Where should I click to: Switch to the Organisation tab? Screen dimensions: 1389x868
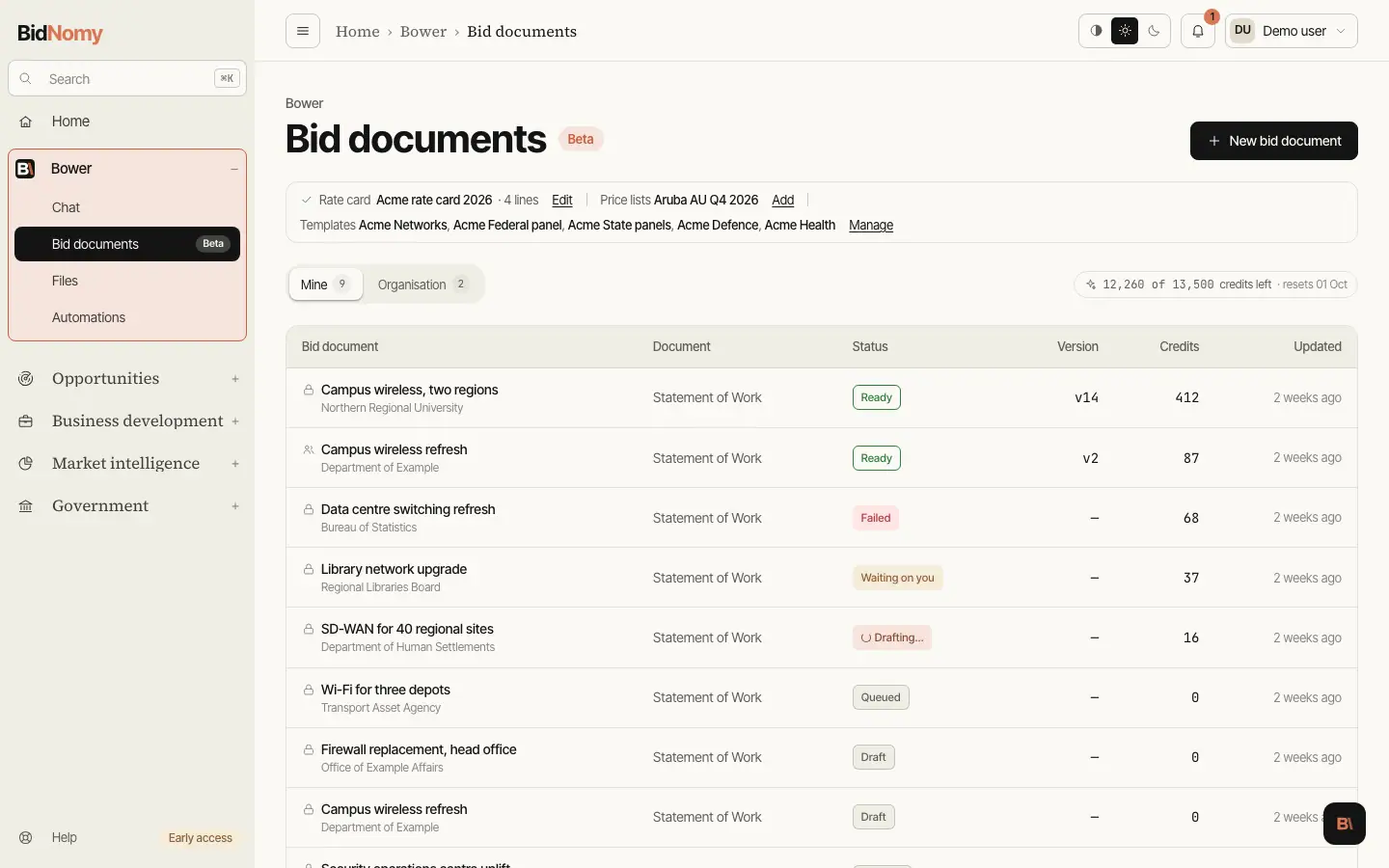(422, 285)
